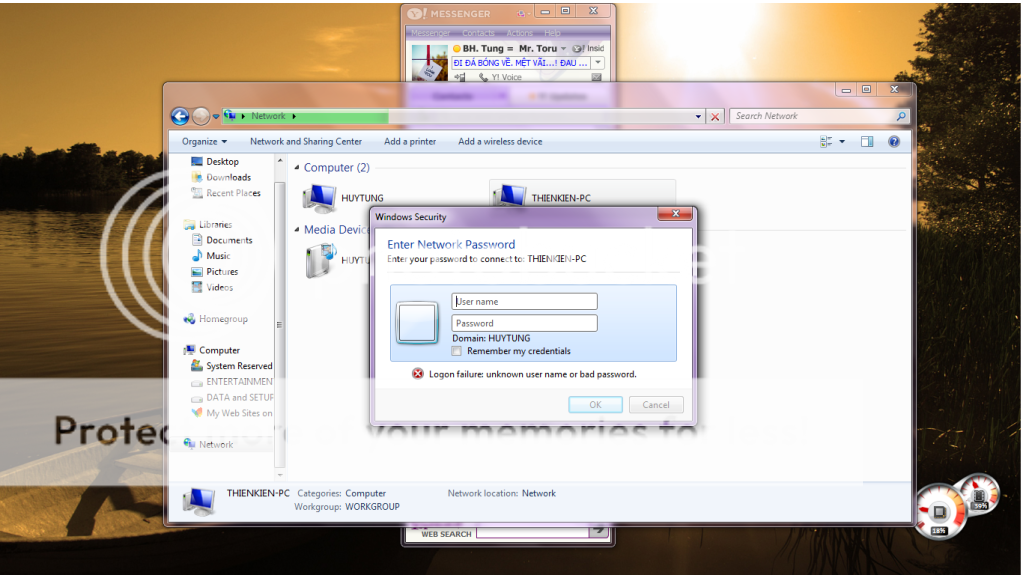Expand arrow after Network breadcrumb
The height and width of the screenshot is (575, 1023).
(294, 116)
